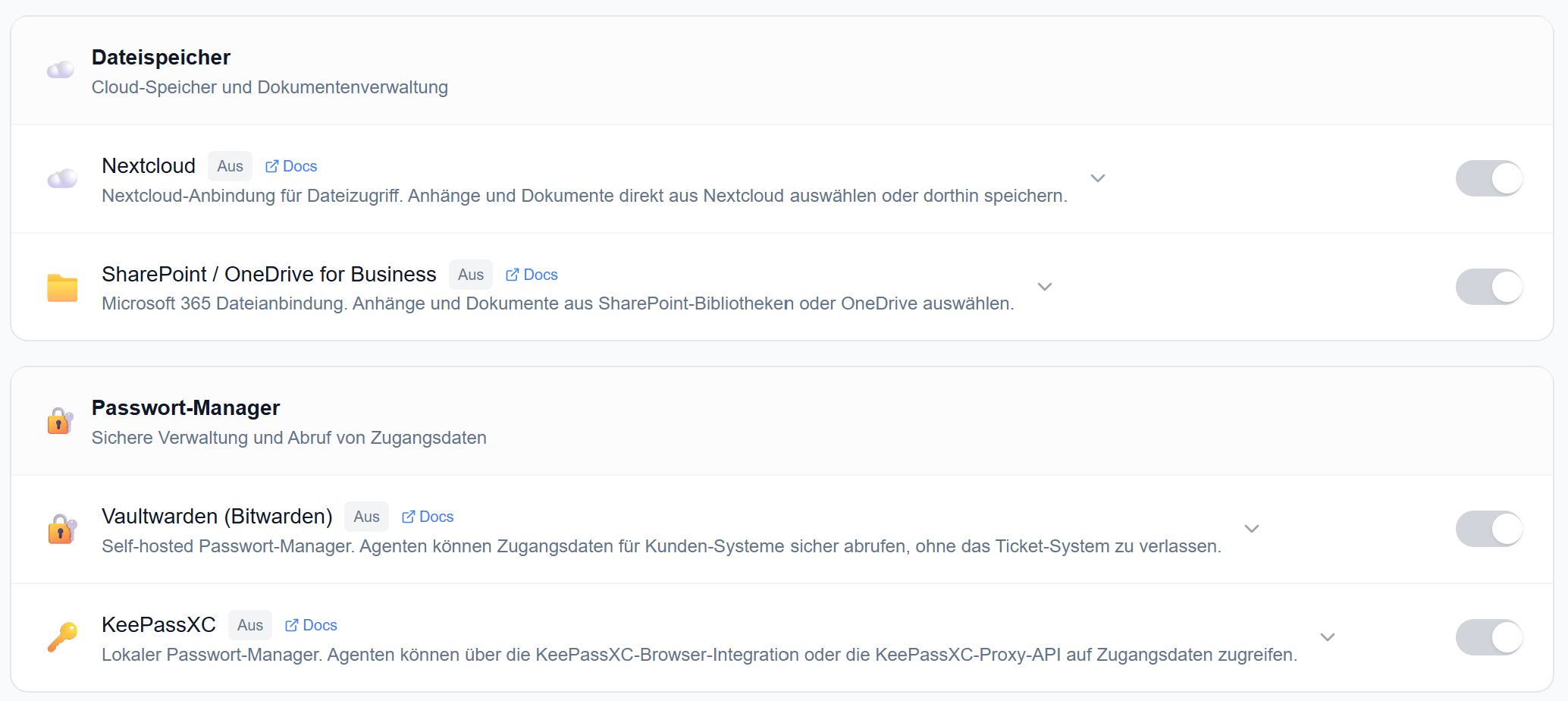Viewport: 1568px width, 701px height.
Task: Click the key icon beside KeePassXC
Action: coord(63,637)
